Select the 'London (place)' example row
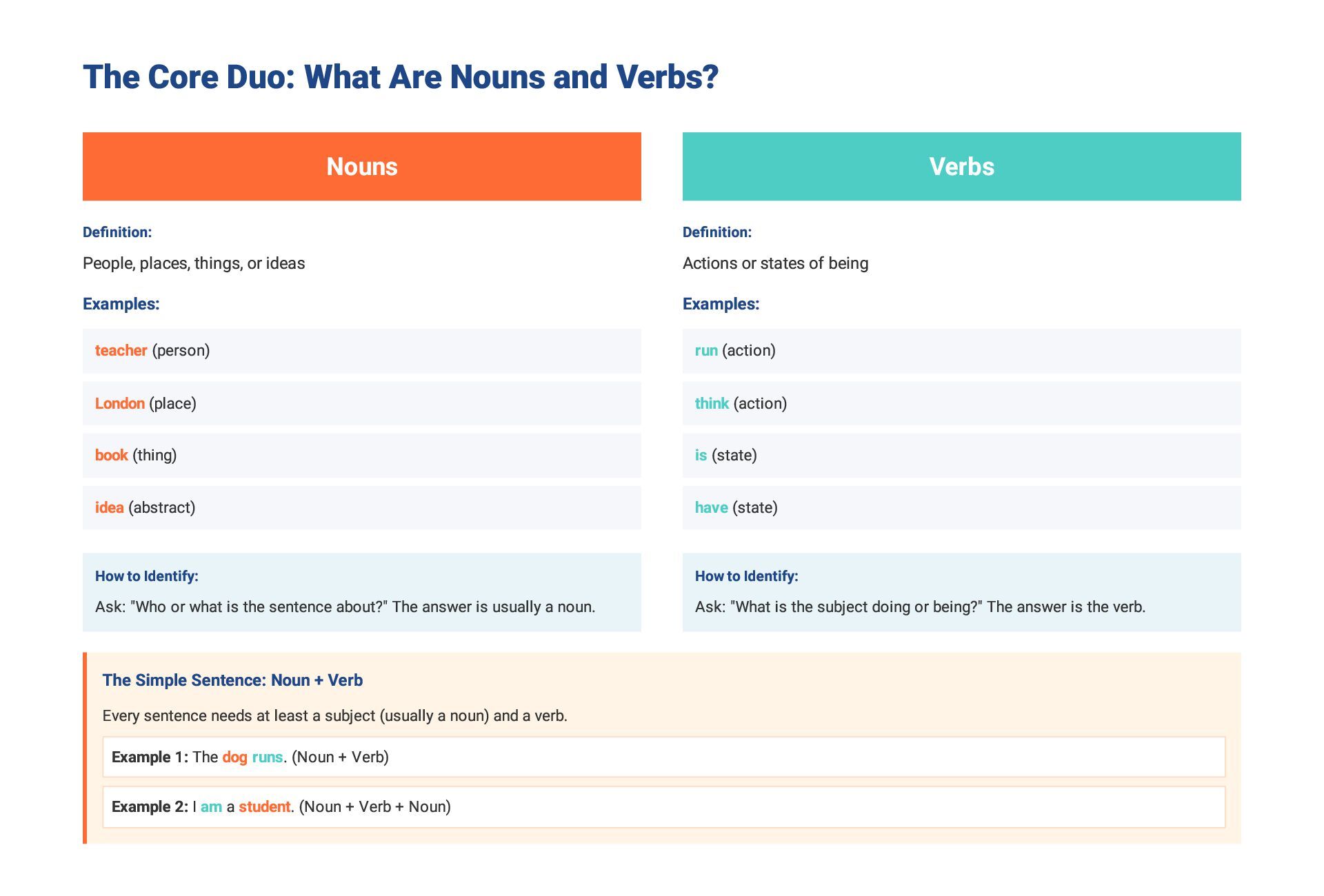 coord(362,403)
